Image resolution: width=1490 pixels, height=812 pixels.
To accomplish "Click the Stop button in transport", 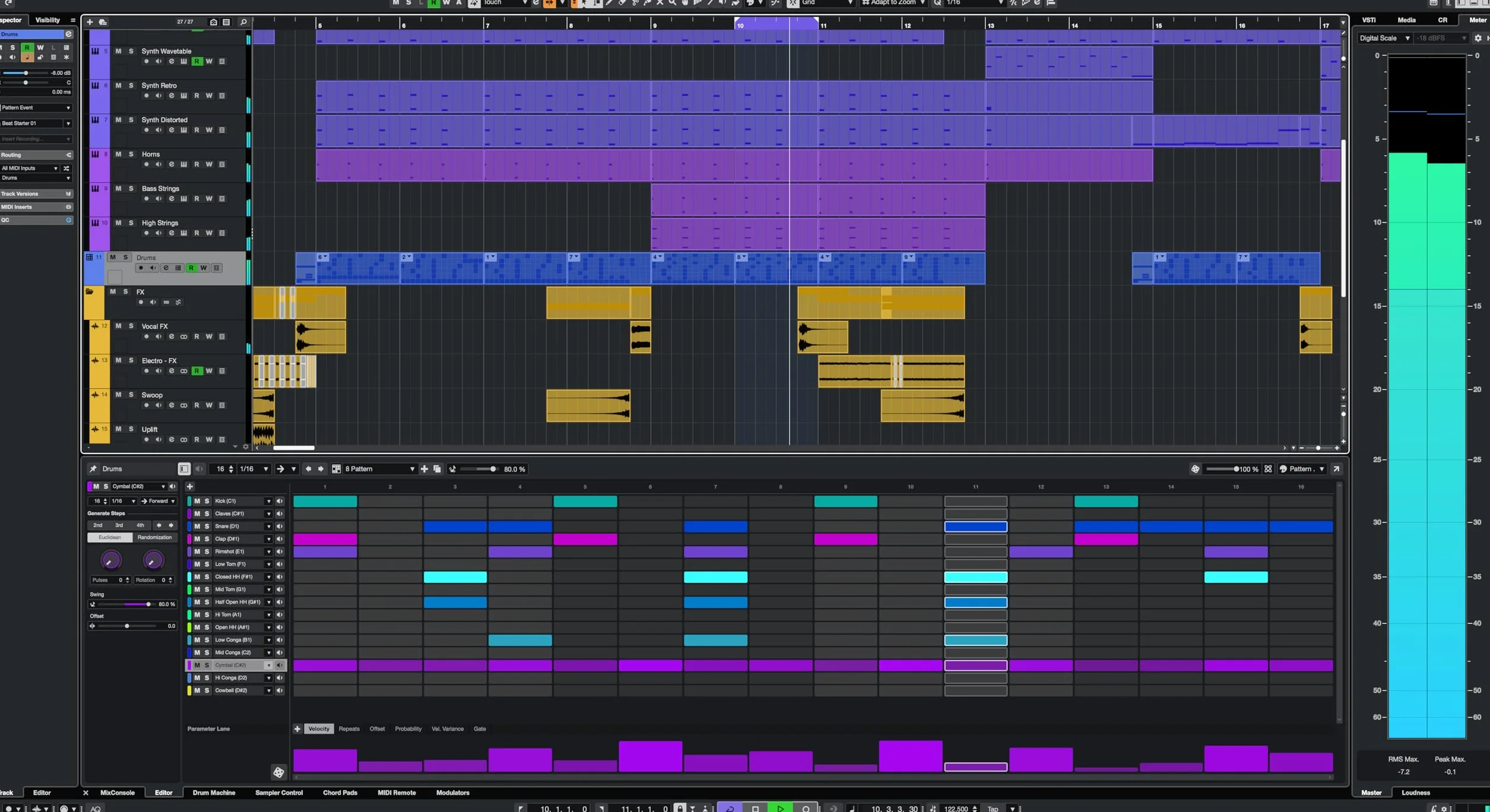I will (x=755, y=808).
